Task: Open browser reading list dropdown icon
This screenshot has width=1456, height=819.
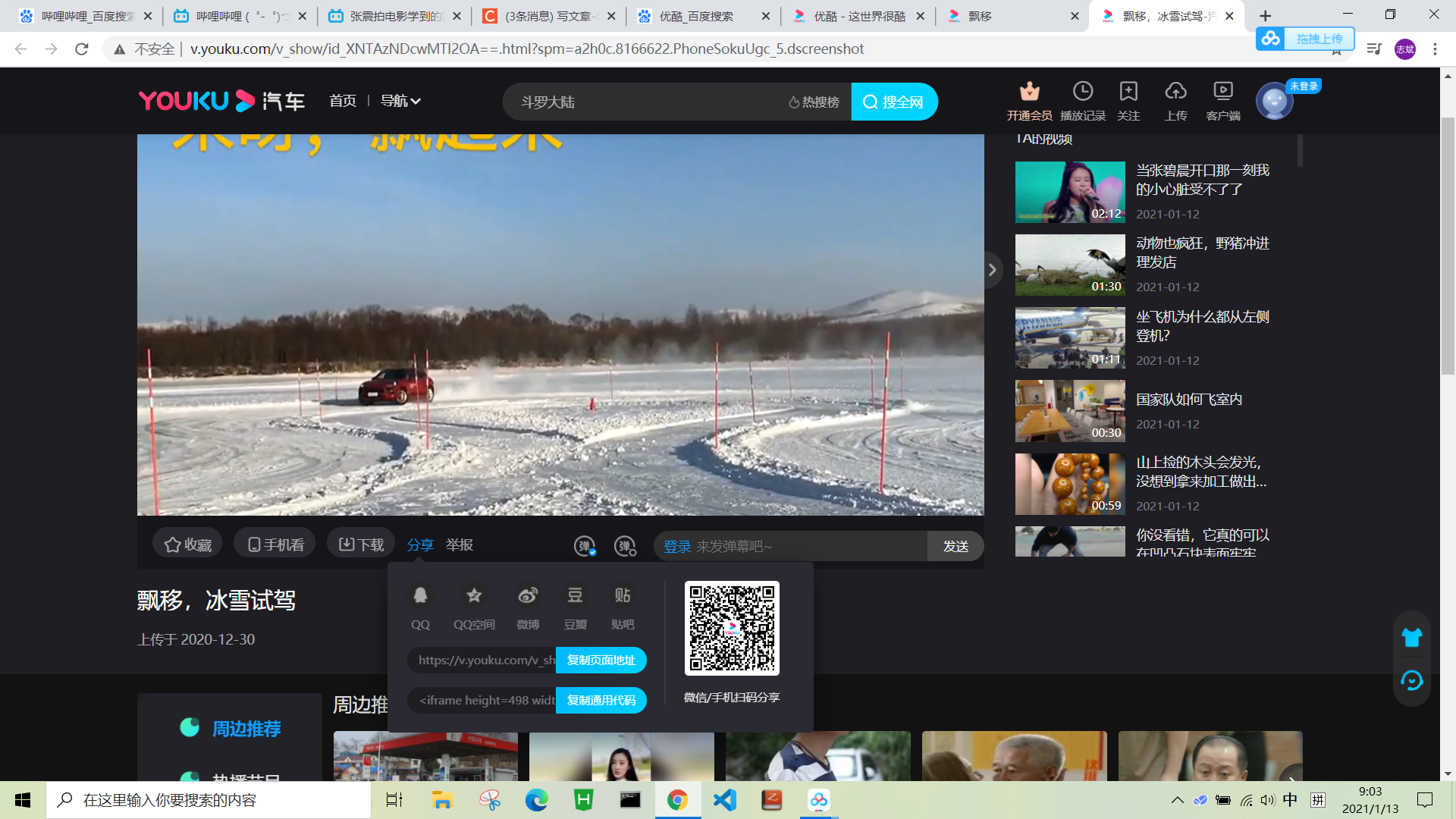Action: pyautogui.click(x=1374, y=49)
